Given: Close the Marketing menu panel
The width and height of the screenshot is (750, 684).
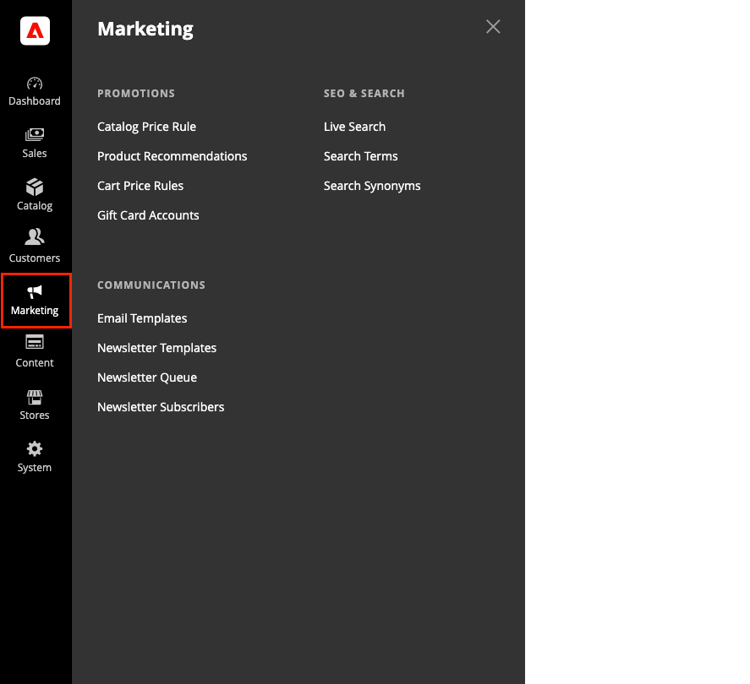Looking at the screenshot, I should (493, 27).
